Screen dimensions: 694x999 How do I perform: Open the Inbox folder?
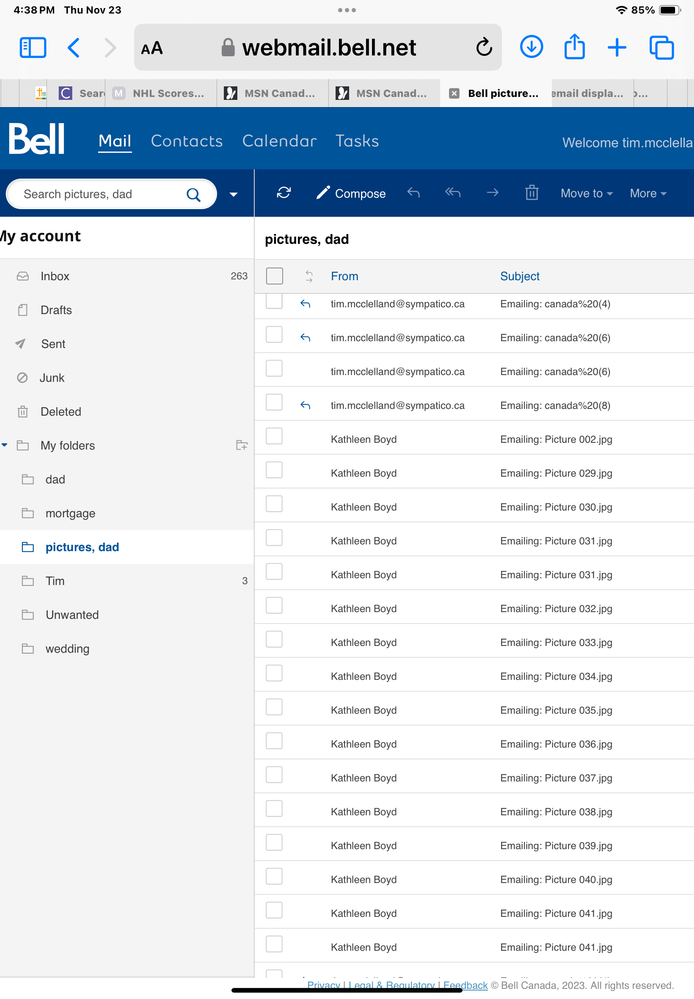point(55,276)
